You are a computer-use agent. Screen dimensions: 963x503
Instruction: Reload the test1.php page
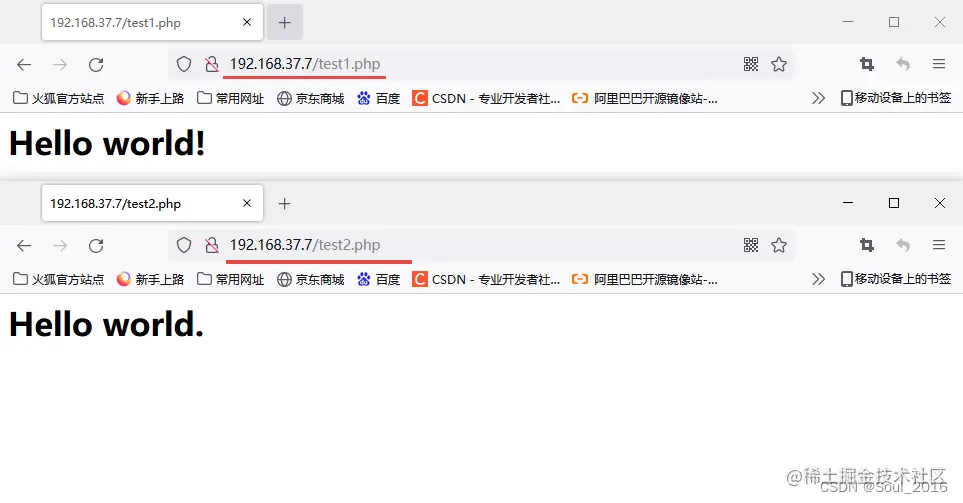(x=96, y=64)
